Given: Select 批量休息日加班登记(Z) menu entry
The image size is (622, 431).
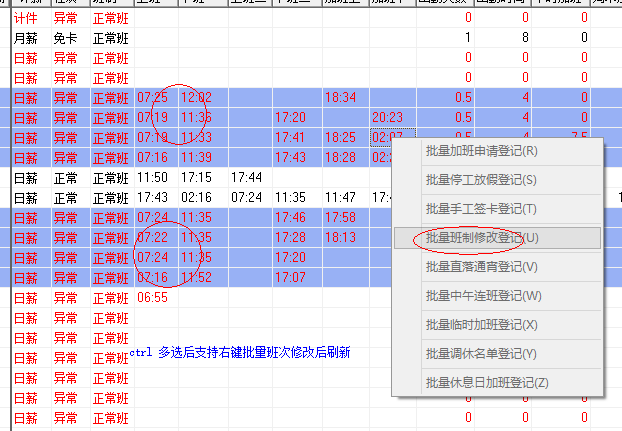Looking at the screenshot, I should [x=486, y=383].
